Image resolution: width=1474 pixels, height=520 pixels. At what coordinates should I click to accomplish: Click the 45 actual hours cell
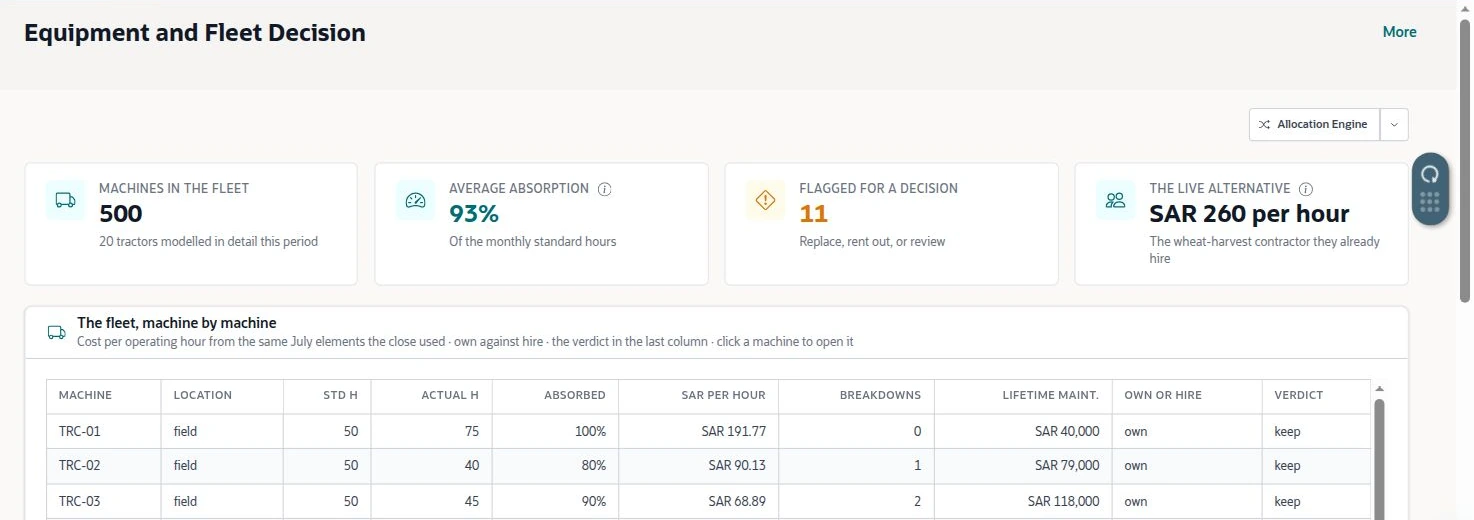[431, 501]
